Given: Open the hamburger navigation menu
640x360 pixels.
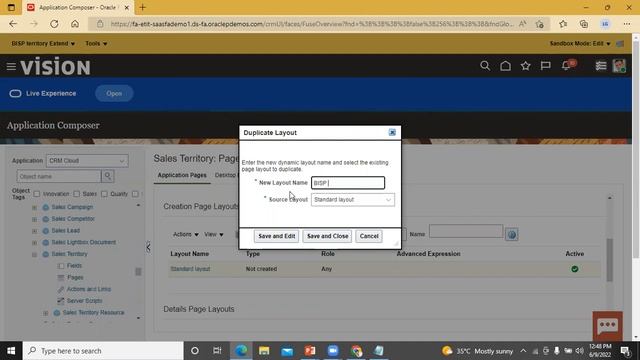Looking at the screenshot, I should (11, 66).
